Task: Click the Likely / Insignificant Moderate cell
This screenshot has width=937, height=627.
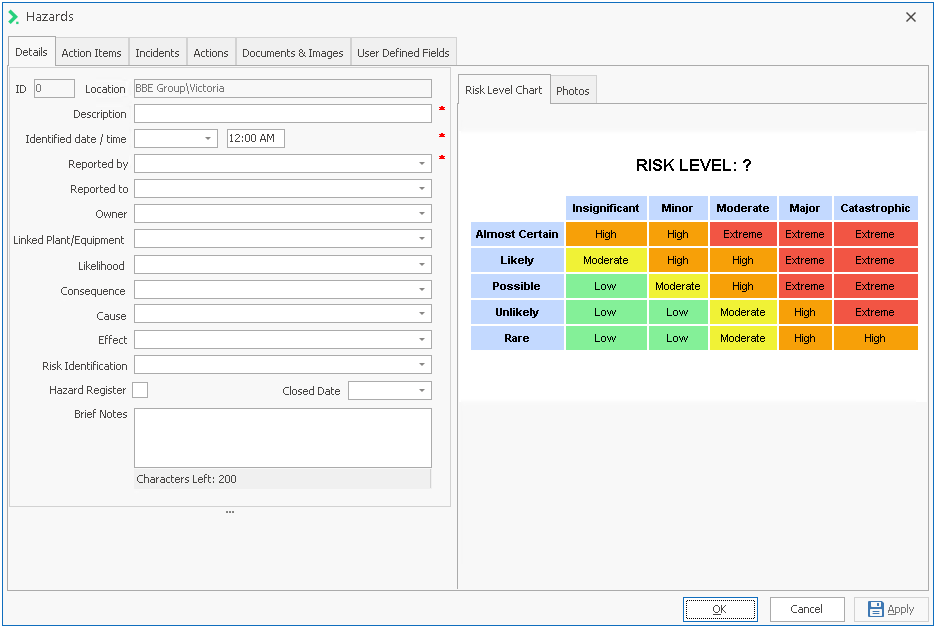Action: click(x=606, y=260)
